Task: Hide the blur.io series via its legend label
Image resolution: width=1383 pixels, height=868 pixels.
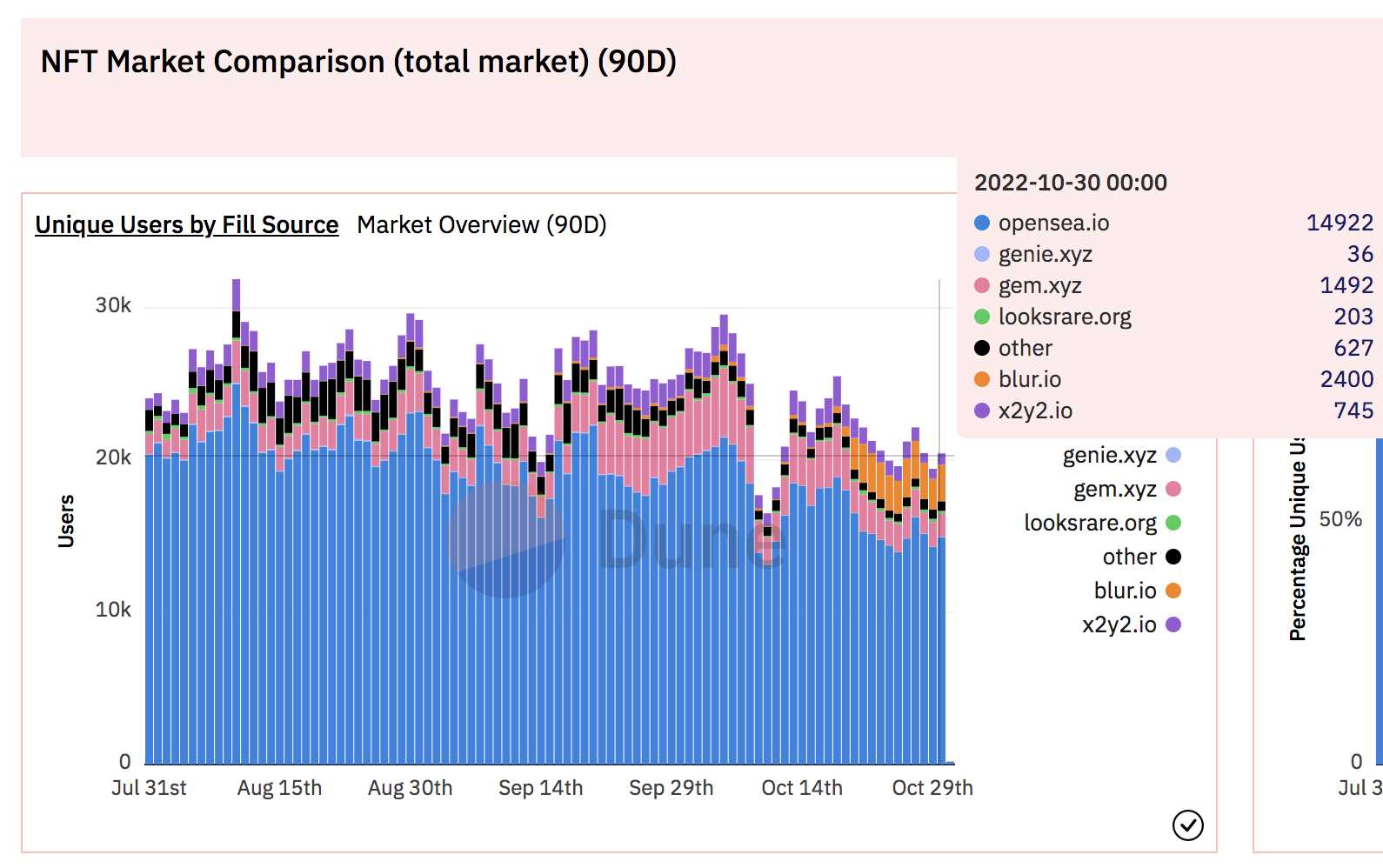Action: click(x=1125, y=591)
